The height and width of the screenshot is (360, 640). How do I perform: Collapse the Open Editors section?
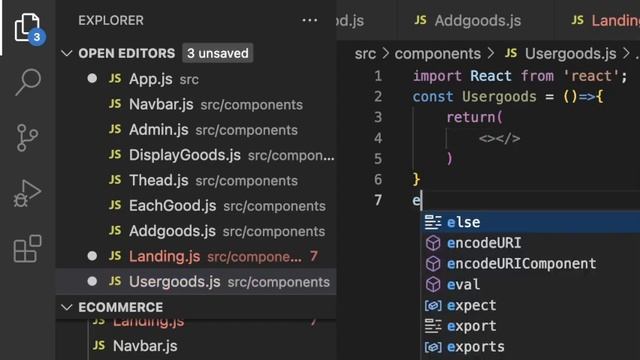tap(67, 53)
